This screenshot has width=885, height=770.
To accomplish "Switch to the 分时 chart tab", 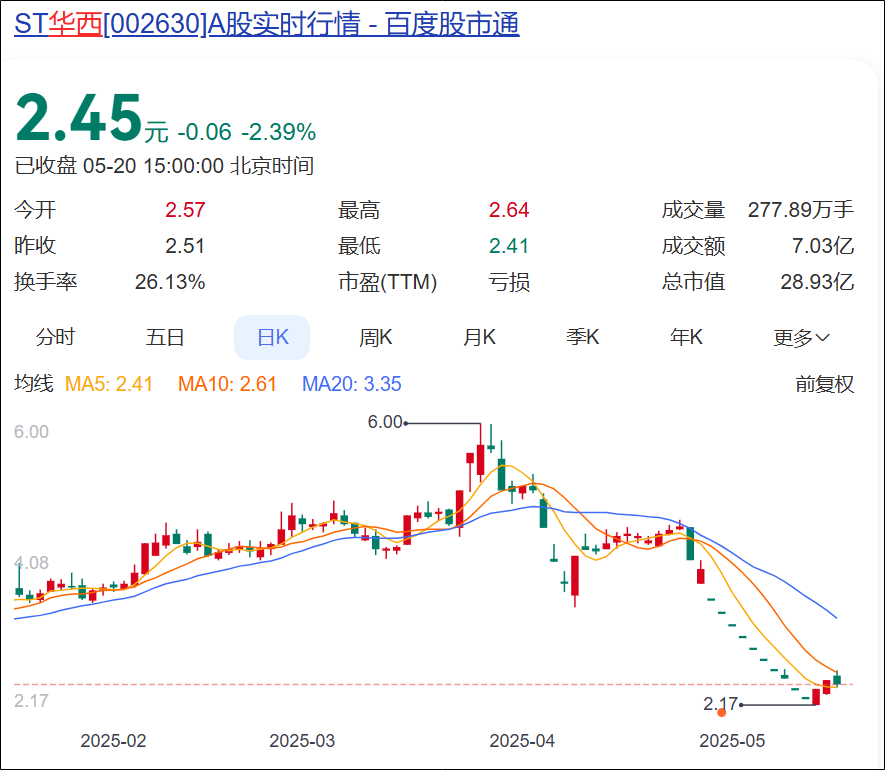I will pyautogui.click(x=55, y=338).
